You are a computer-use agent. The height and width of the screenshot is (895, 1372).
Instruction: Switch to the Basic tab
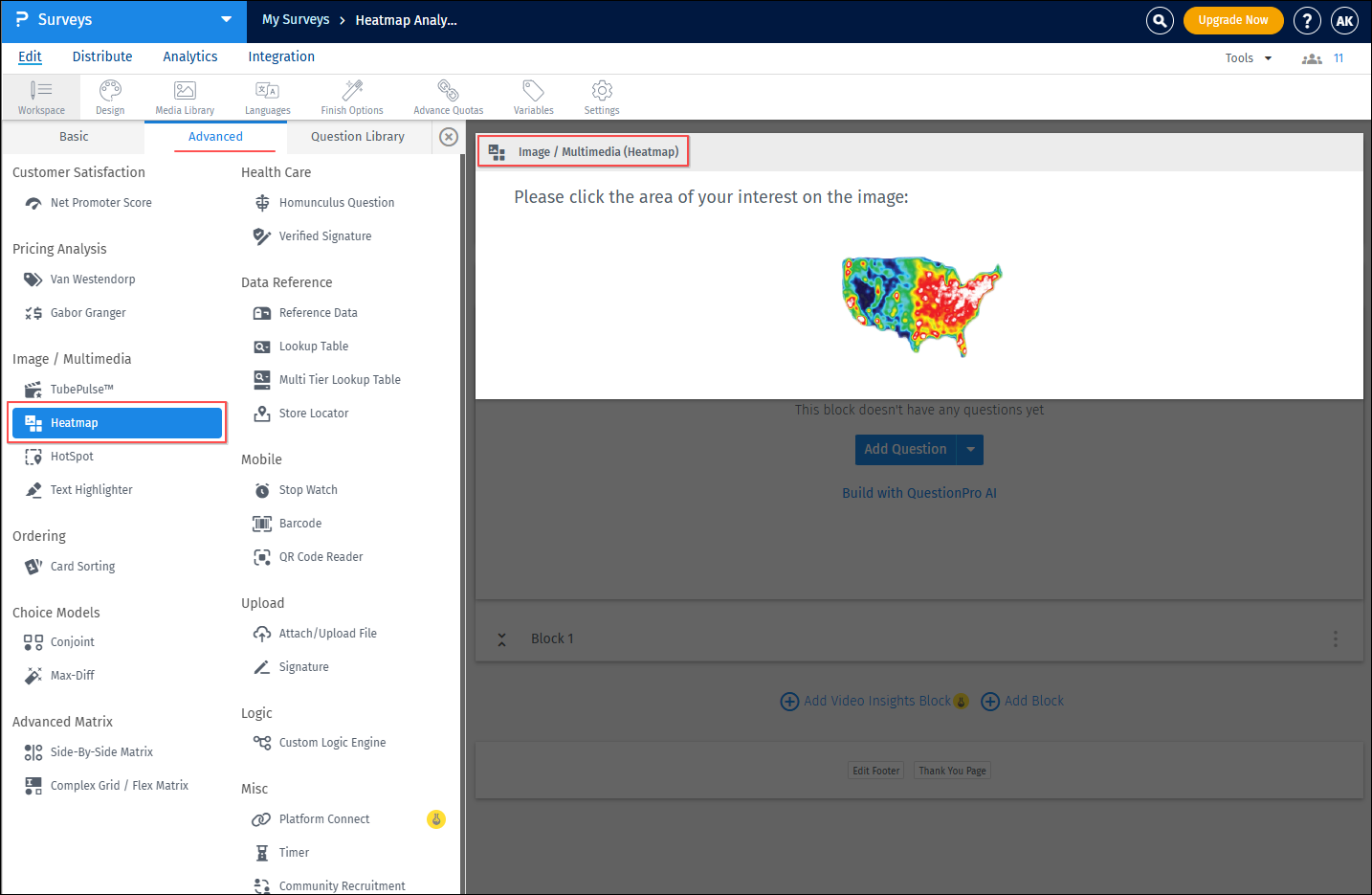(x=74, y=137)
